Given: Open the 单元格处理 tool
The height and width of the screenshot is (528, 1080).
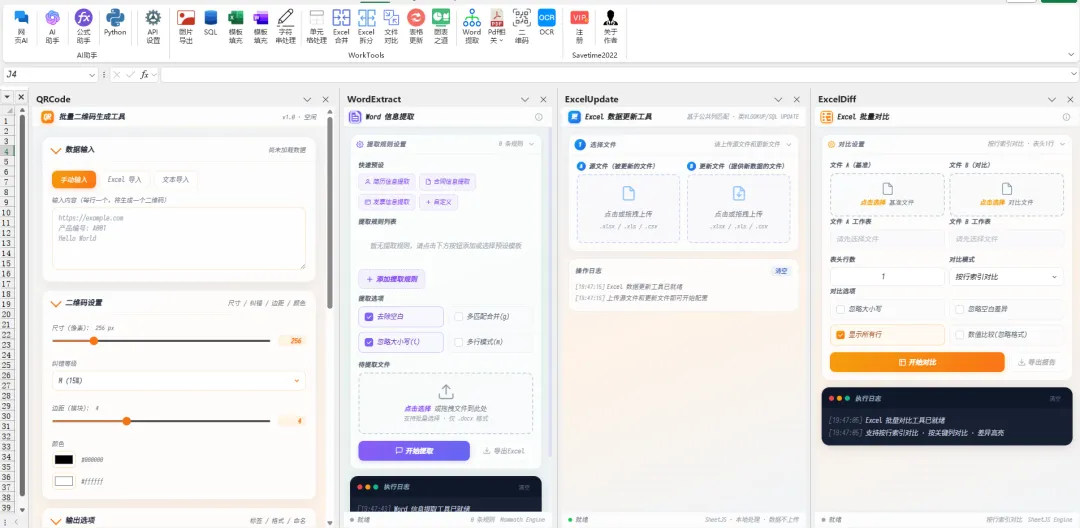Looking at the screenshot, I should 317,27.
